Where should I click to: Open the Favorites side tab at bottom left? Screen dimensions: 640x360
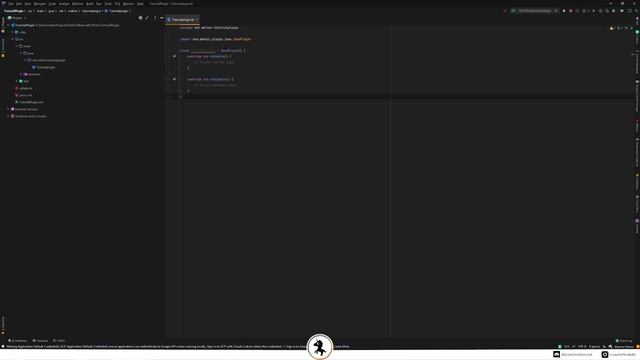(3, 324)
